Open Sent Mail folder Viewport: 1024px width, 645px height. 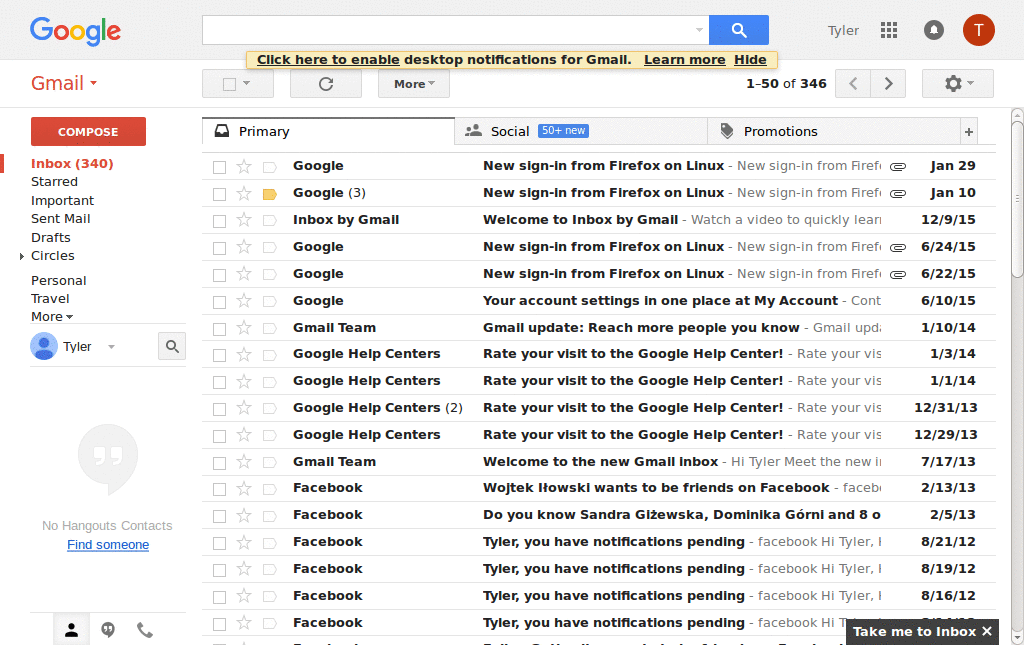click(61, 219)
